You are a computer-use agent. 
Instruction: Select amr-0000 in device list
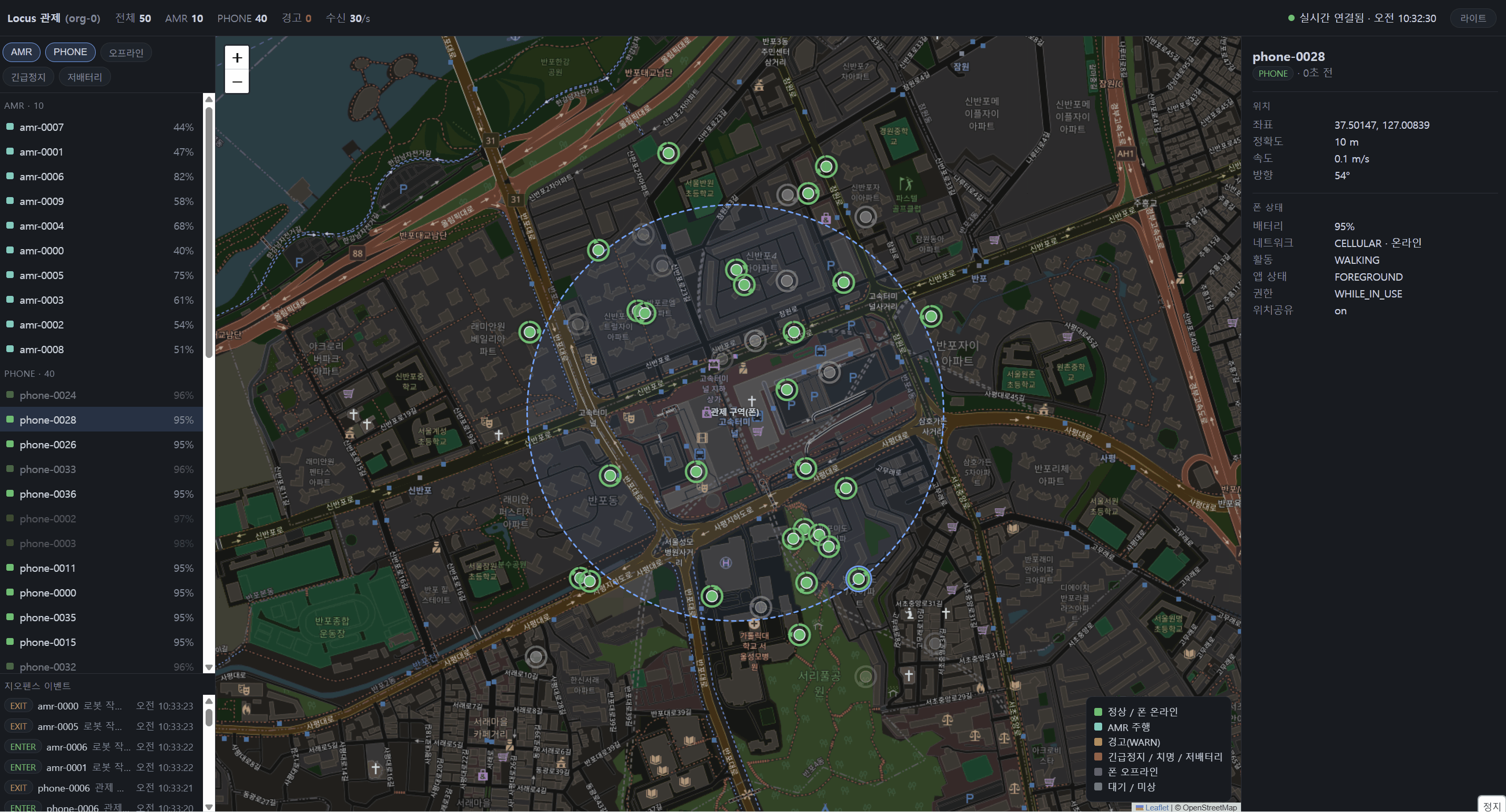[101, 251]
